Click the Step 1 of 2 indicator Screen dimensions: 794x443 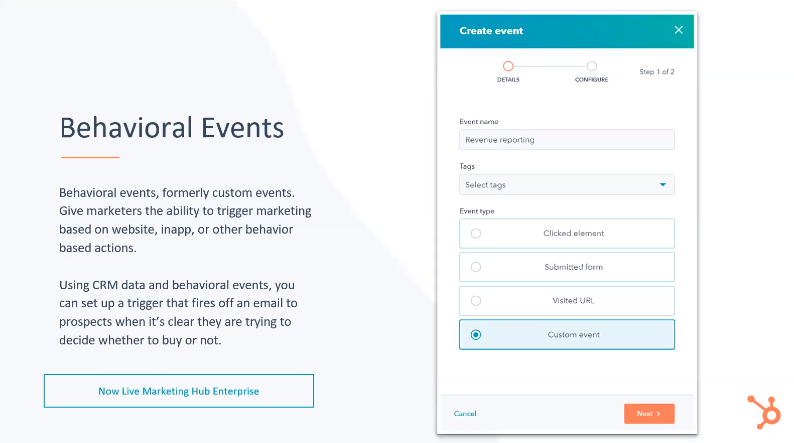657,72
